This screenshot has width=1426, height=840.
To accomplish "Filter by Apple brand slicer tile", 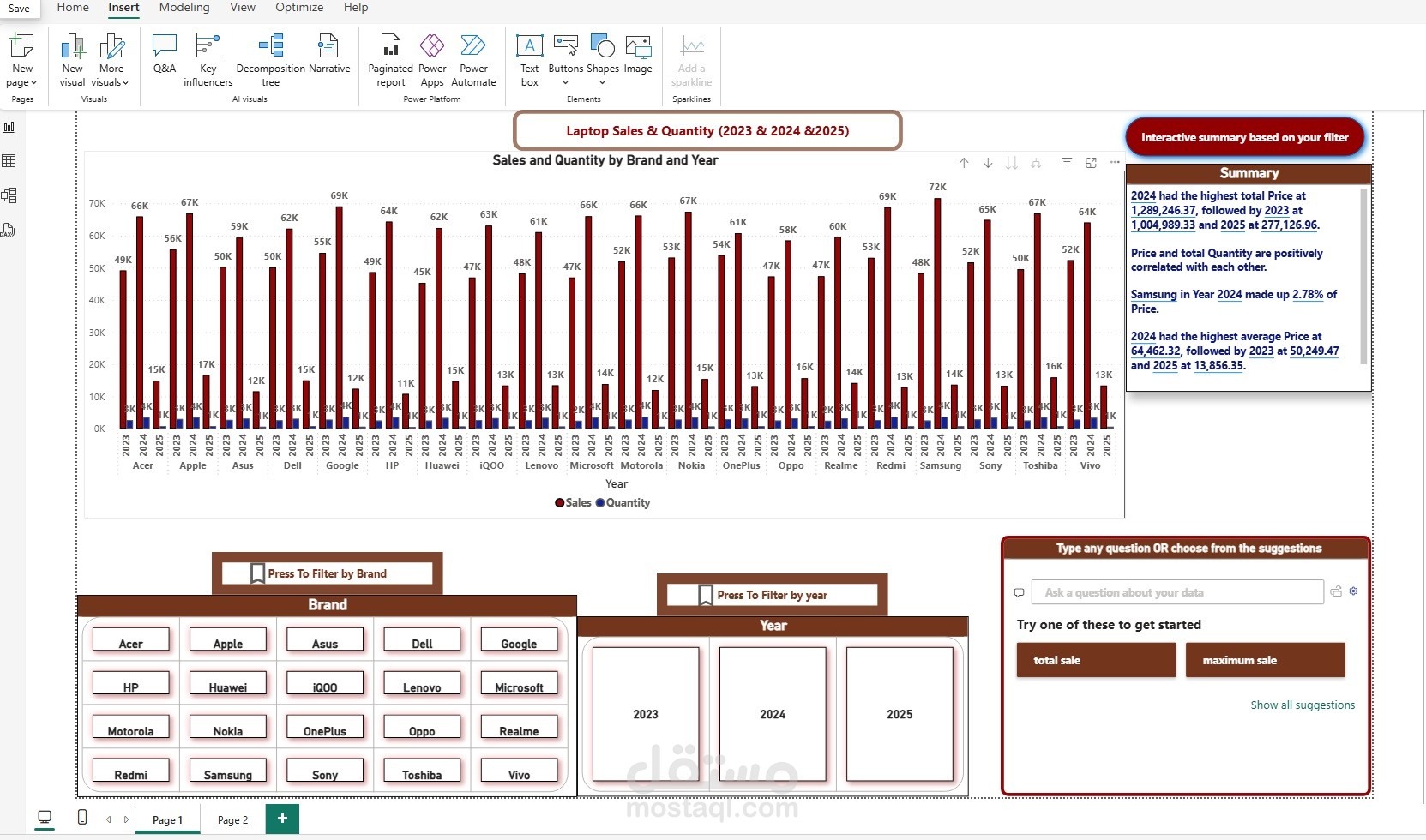I will [x=228, y=640].
